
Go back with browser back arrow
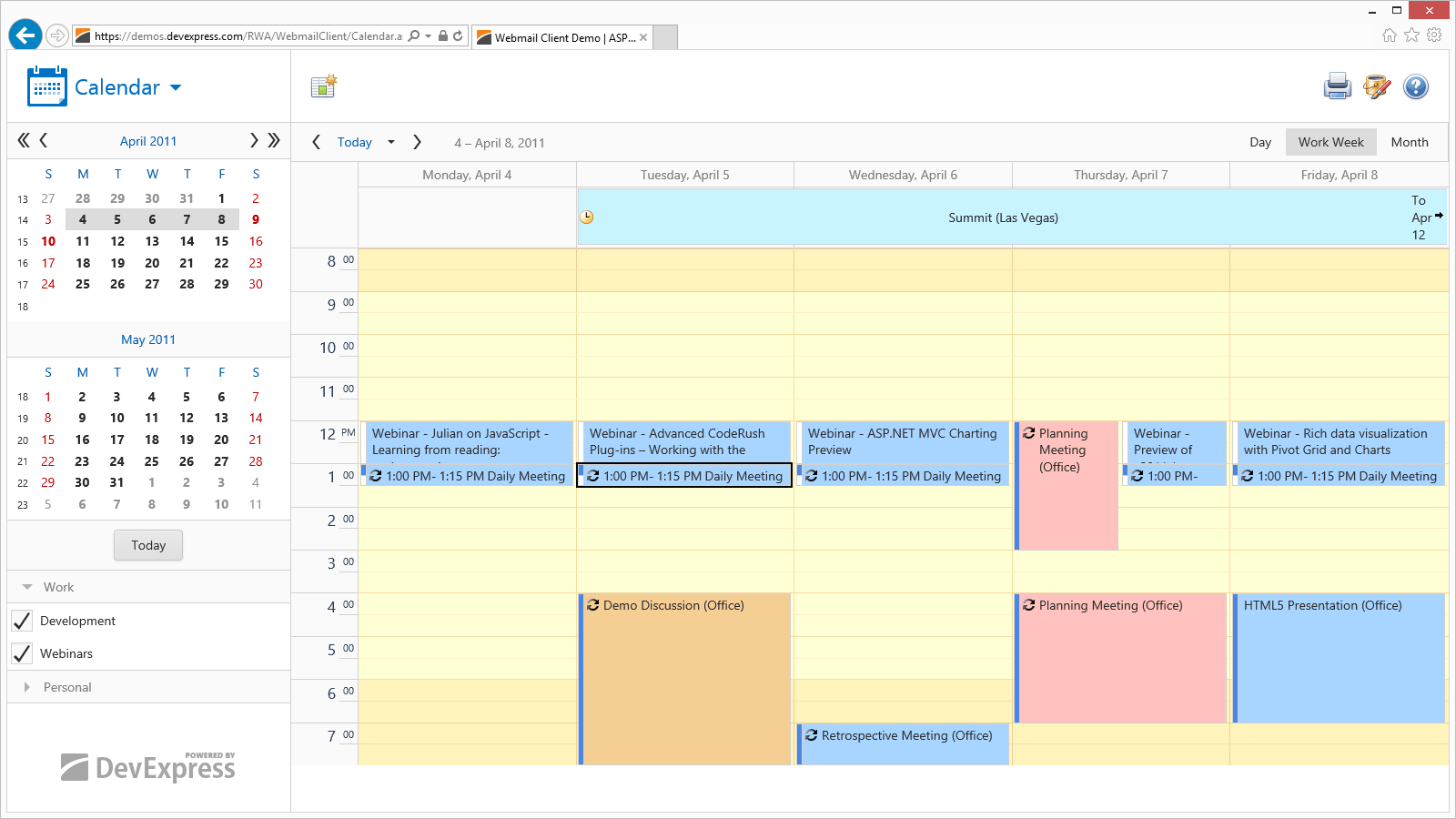[25, 35]
